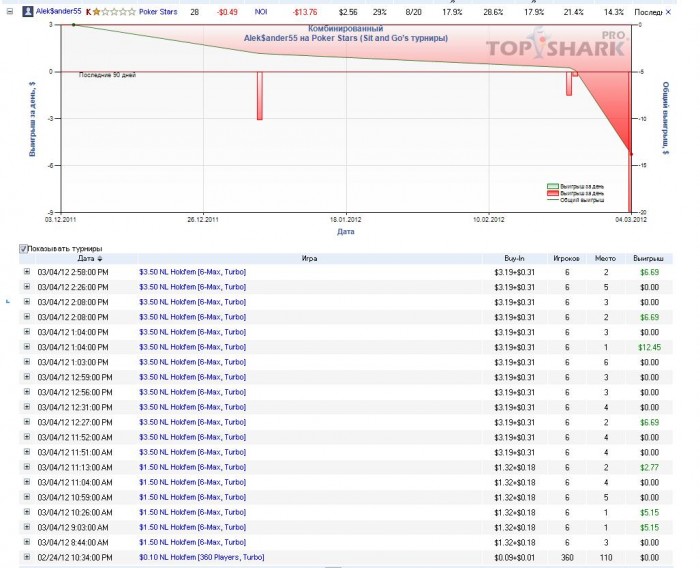
Task: Click the $2.77 winnings value
Action: pyautogui.click(x=649, y=468)
